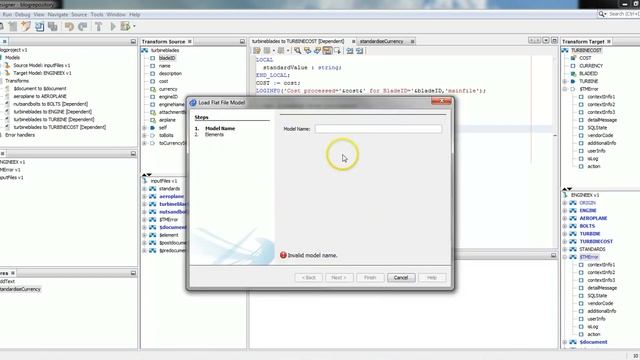
Task: Select standardiseCurrency in the lower-left panel
Action: (x=20, y=289)
